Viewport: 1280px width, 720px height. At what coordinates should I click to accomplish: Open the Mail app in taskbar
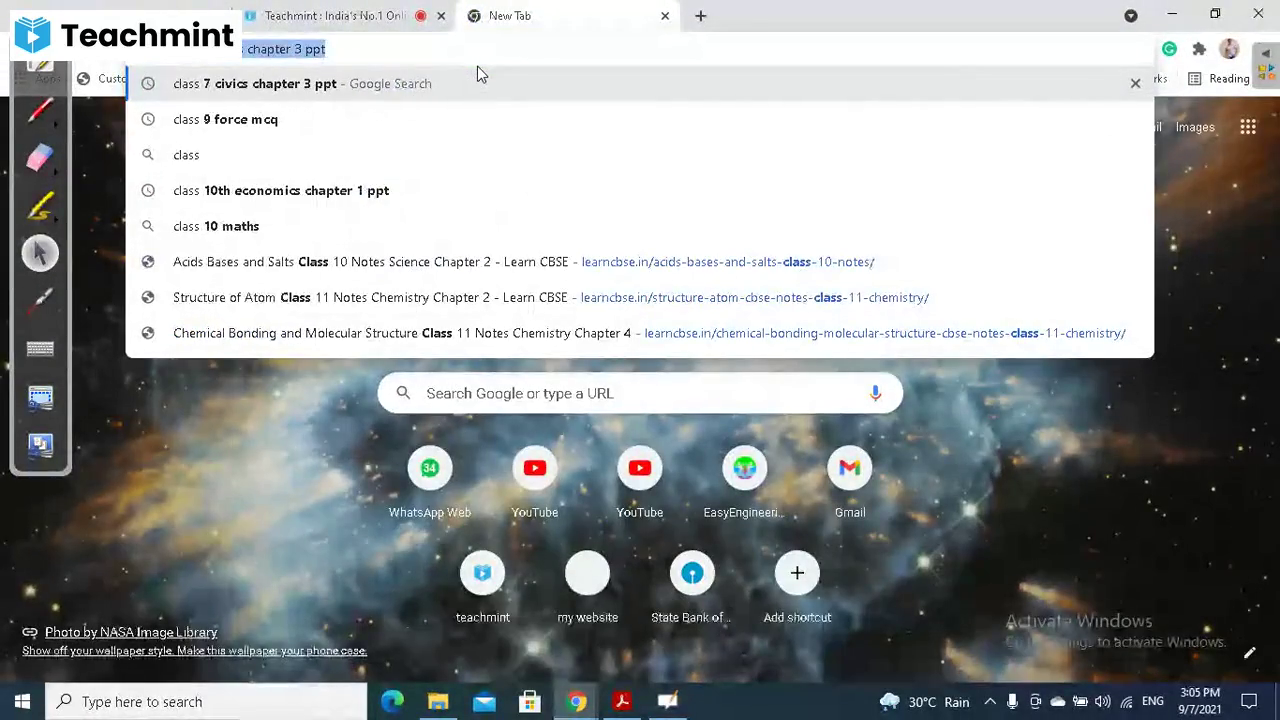[x=484, y=701]
